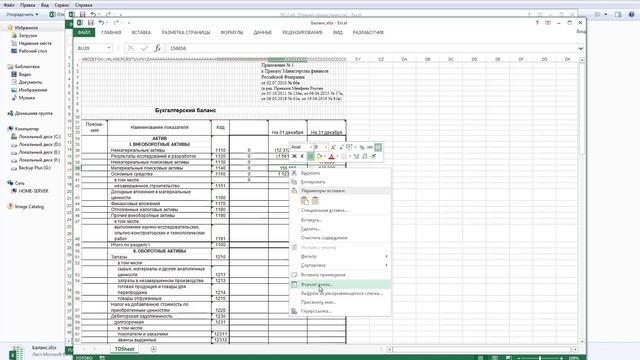The width and height of the screenshot is (640, 360).
Task: Choose Очистить содержимое in context menu
Action: point(340,238)
